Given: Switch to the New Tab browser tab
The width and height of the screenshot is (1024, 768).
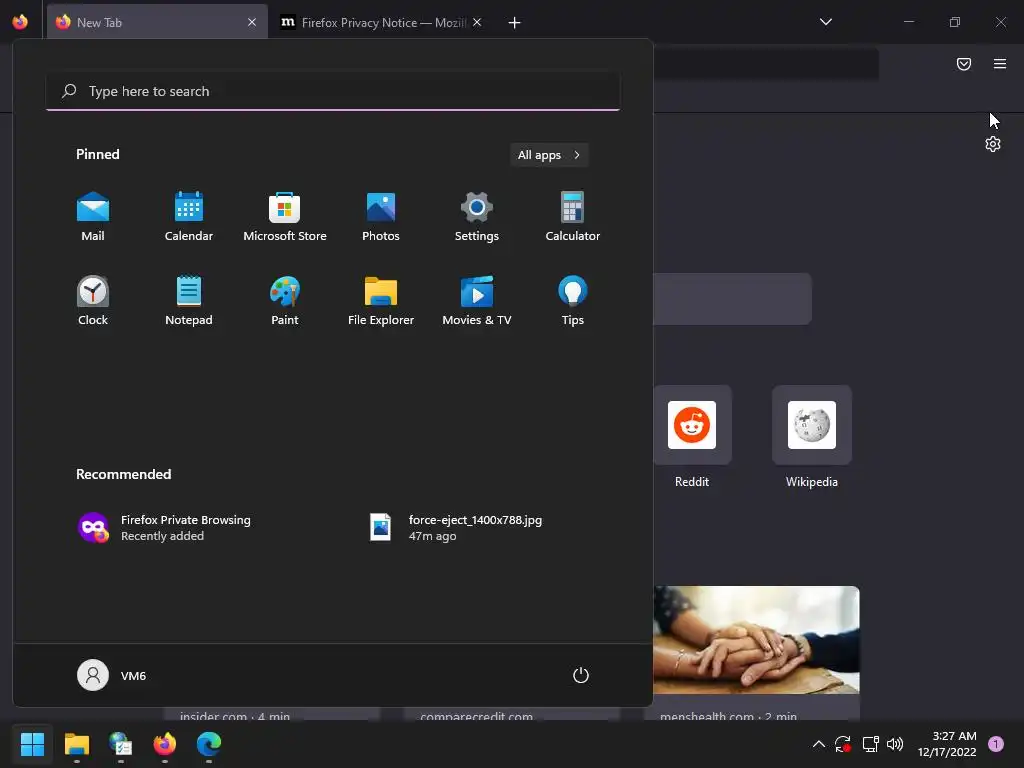Looking at the screenshot, I should [157, 22].
